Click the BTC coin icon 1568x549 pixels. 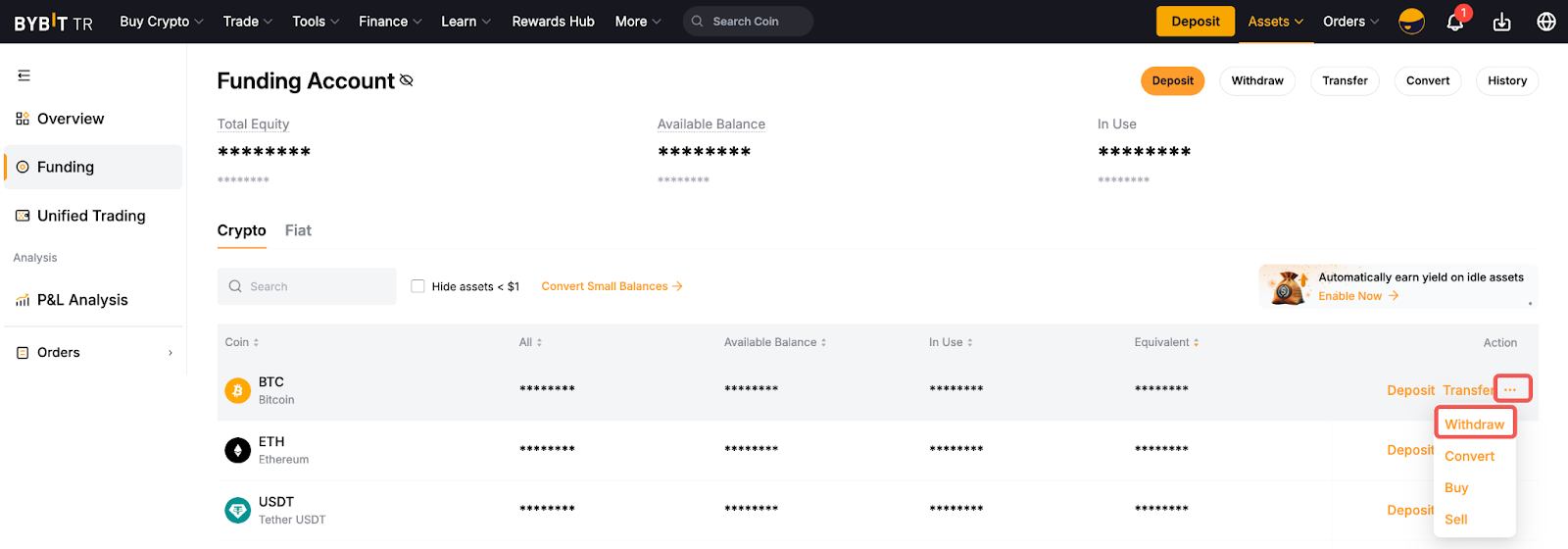[x=238, y=390]
